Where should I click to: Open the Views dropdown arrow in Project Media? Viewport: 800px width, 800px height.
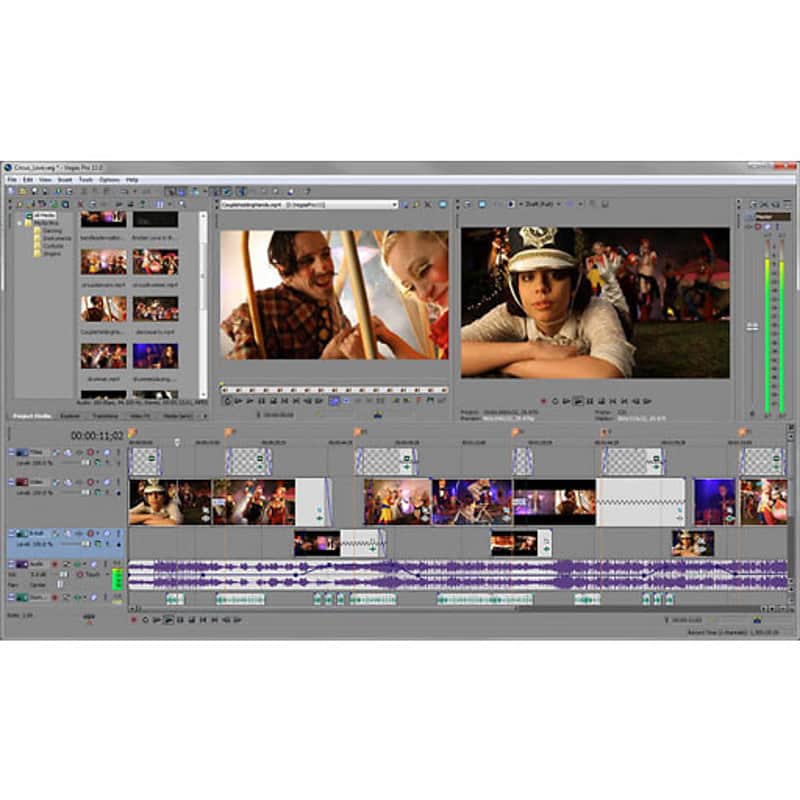coord(170,204)
